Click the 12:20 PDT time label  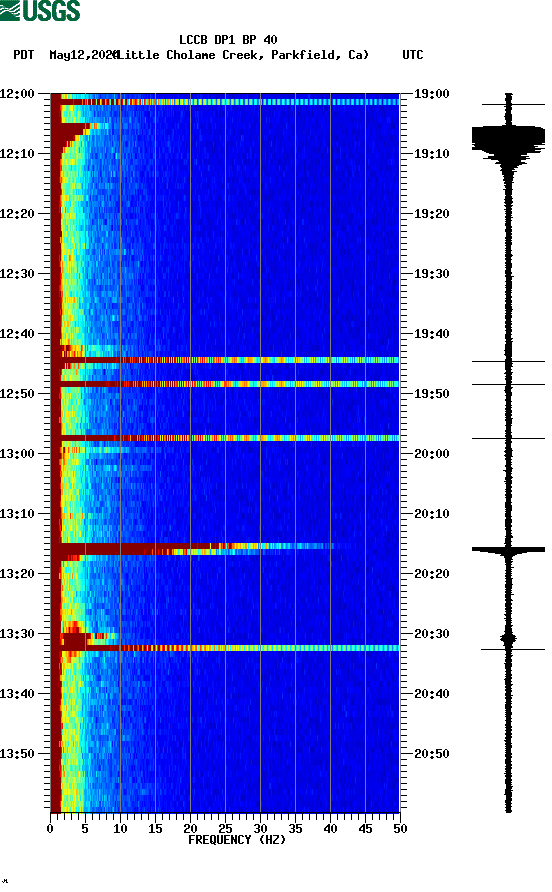tap(17, 213)
